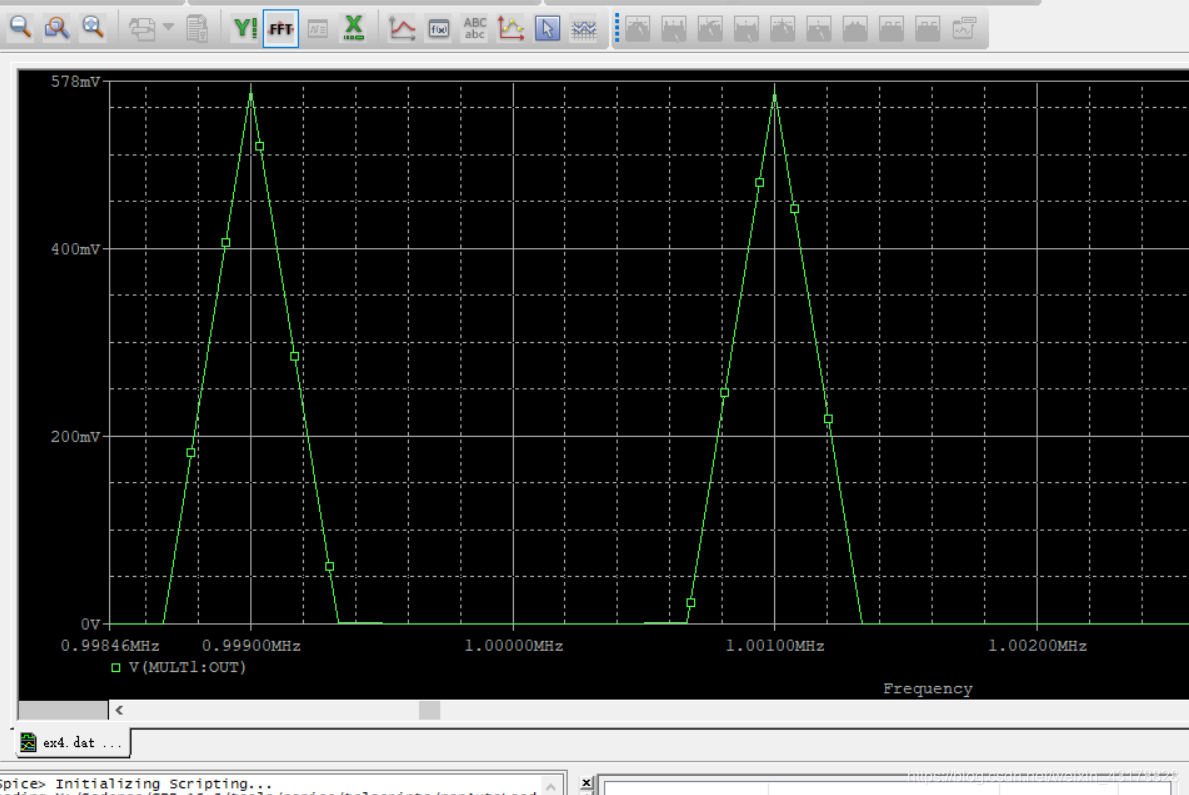Click the dotted grip of cursor toolbar
Screen dimensions: 1189x795
click(616, 28)
